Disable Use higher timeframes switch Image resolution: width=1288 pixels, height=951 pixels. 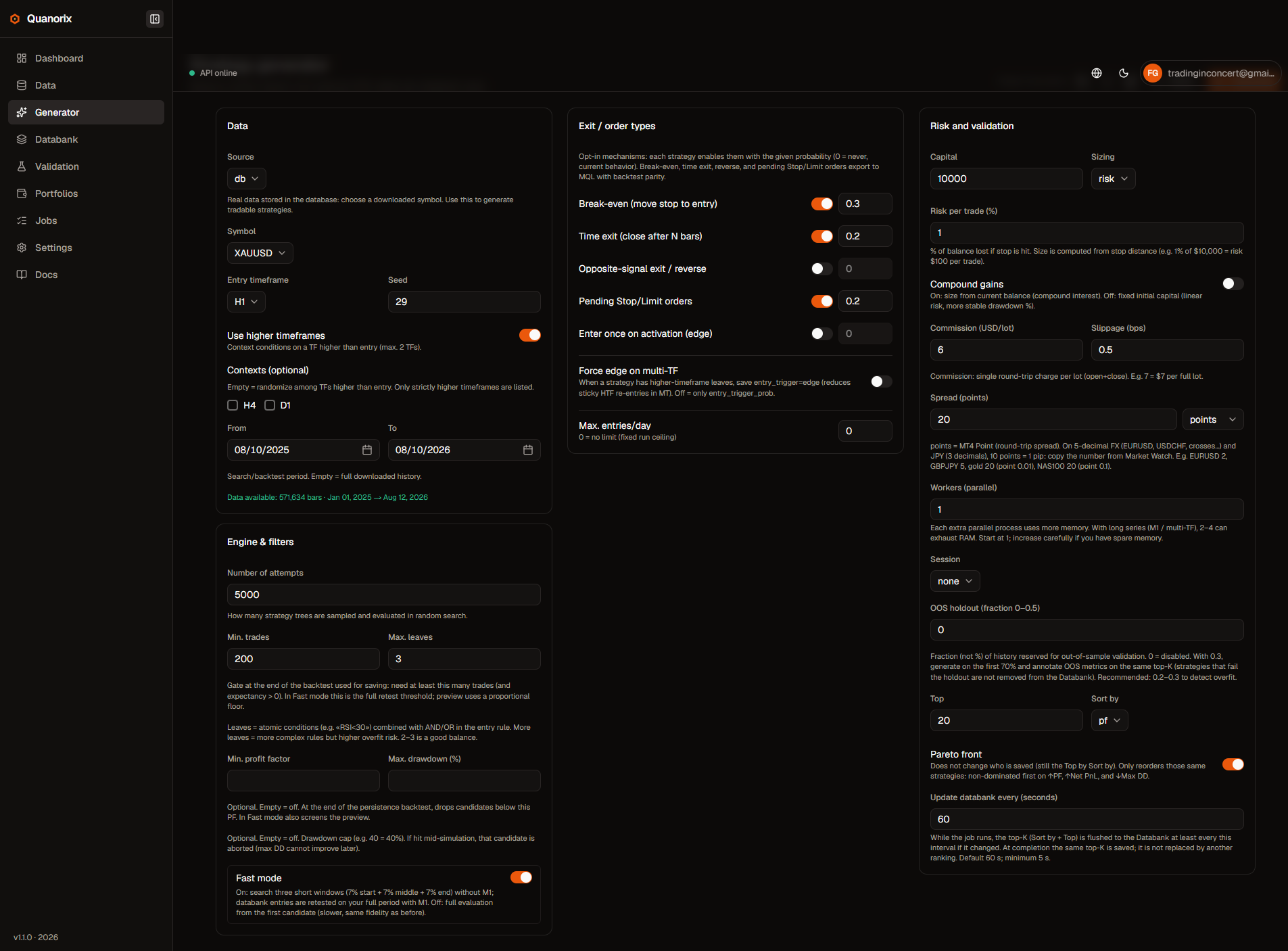pyautogui.click(x=530, y=335)
